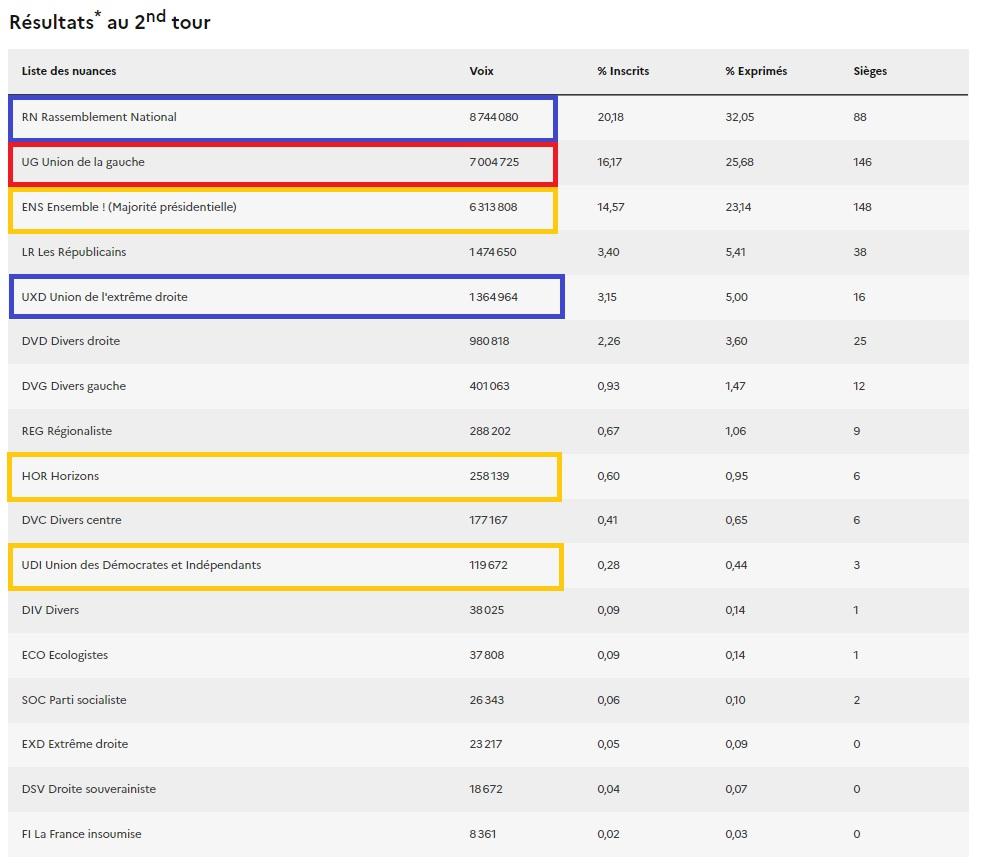Viewport: 982px width, 868px height.
Task: Click the 3 seats value for UDI
Action: (x=857, y=566)
